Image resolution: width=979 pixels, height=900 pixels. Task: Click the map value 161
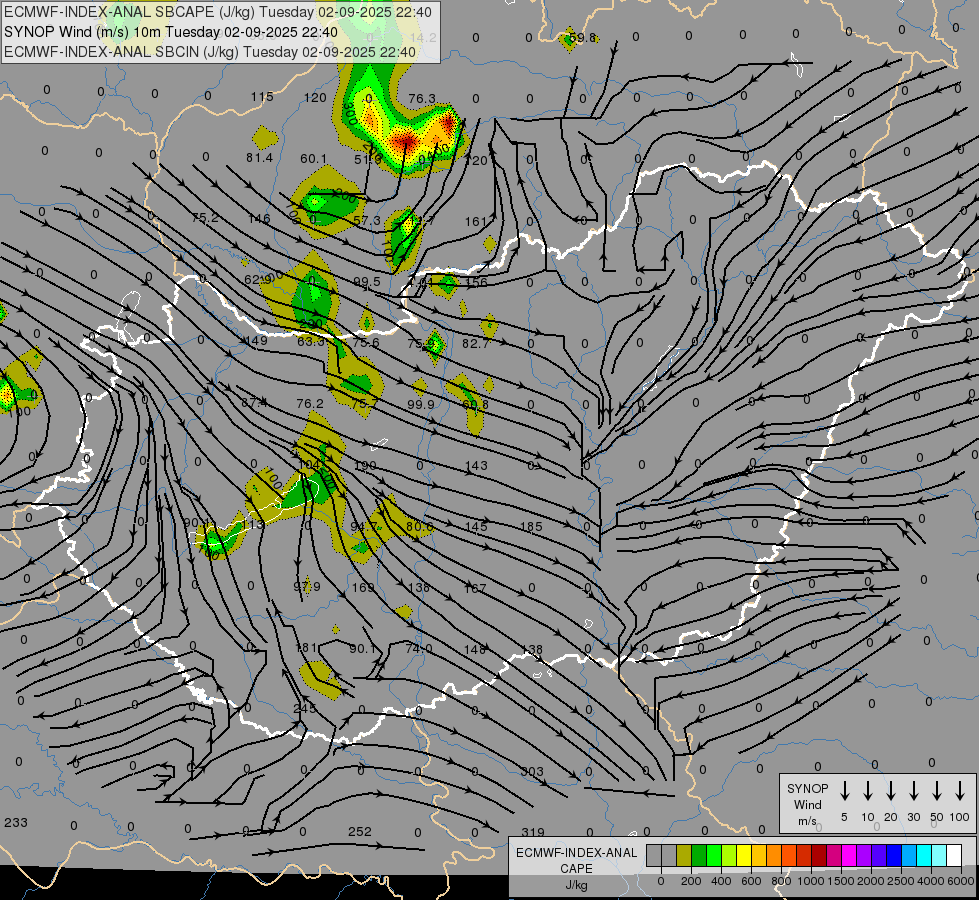[x=476, y=222]
